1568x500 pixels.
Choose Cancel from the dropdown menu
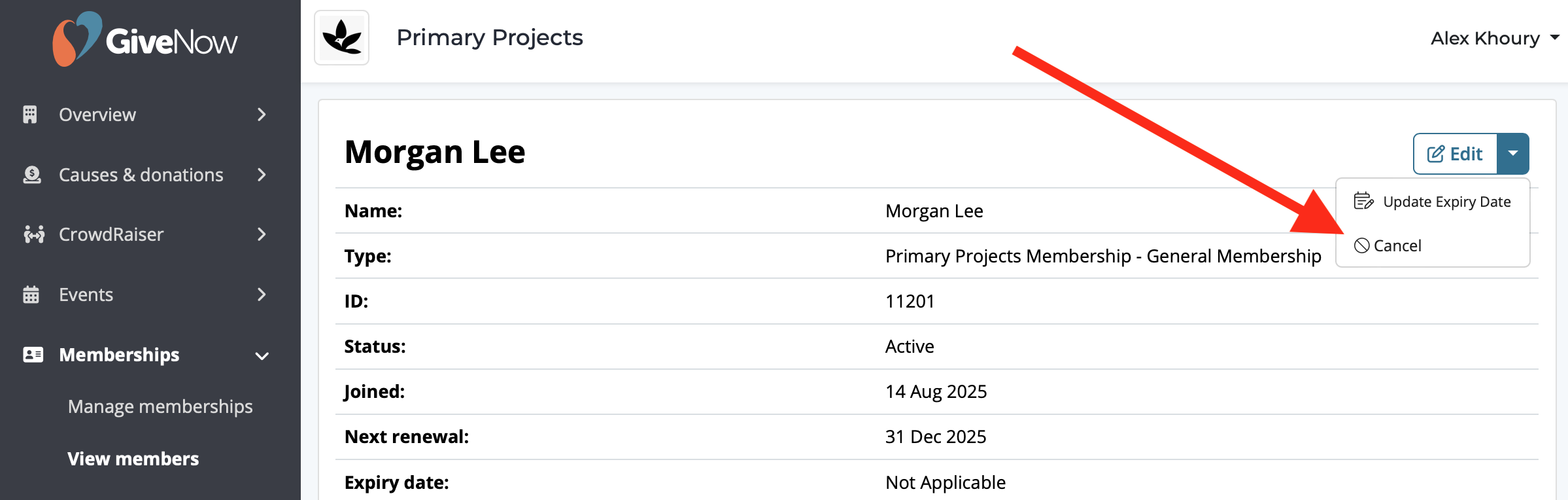click(x=1397, y=246)
